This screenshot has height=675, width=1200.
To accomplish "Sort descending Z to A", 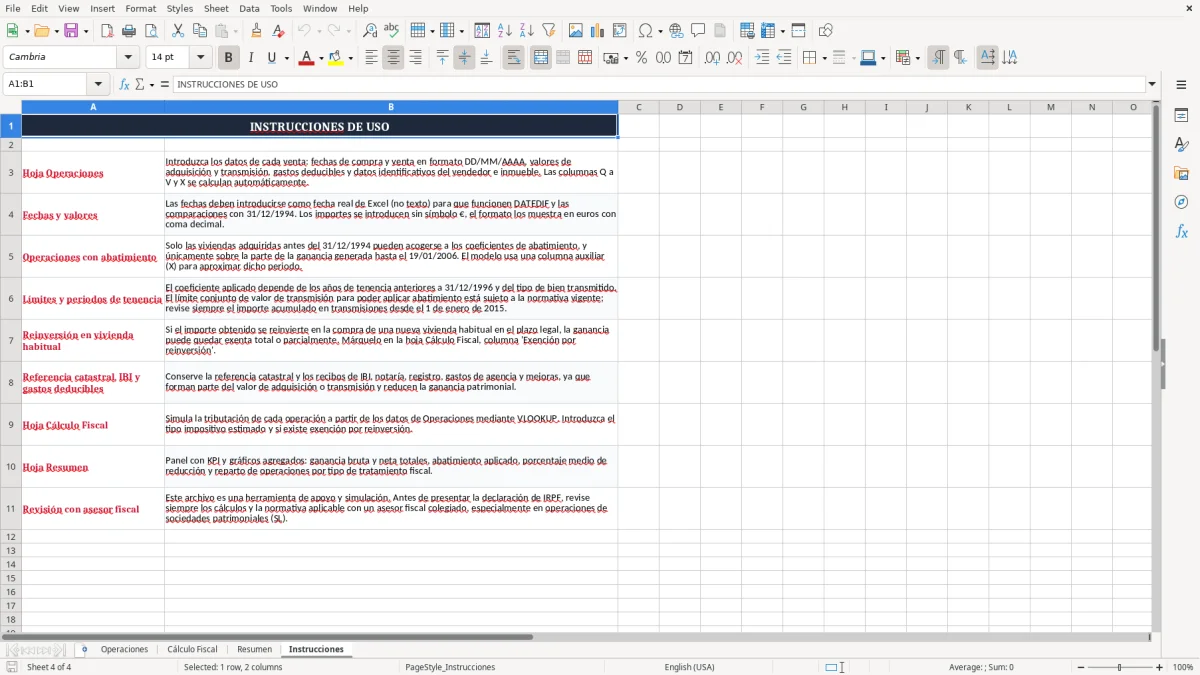I will [527, 31].
